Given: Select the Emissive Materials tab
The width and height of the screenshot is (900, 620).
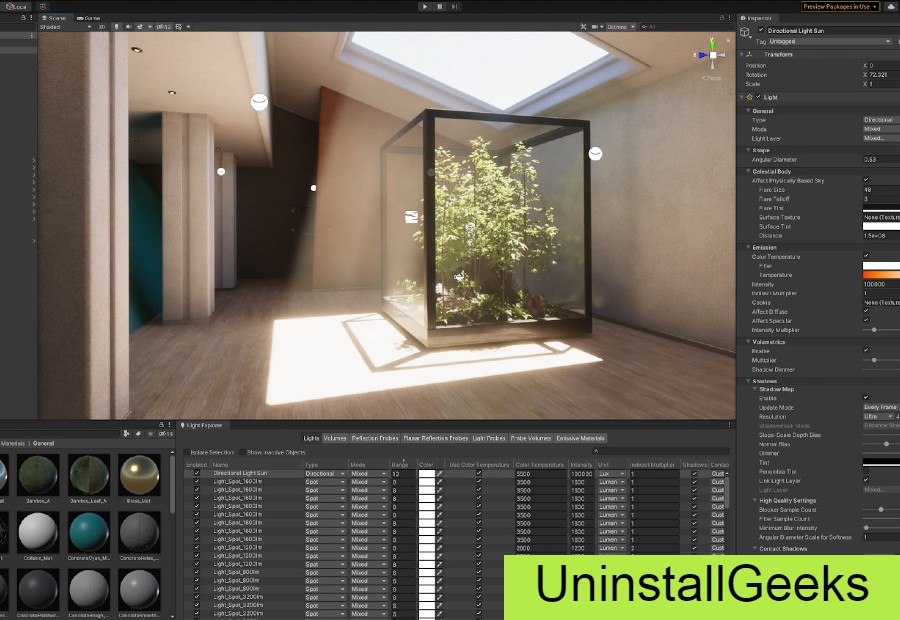Looking at the screenshot, I should [x=580, y=438].
